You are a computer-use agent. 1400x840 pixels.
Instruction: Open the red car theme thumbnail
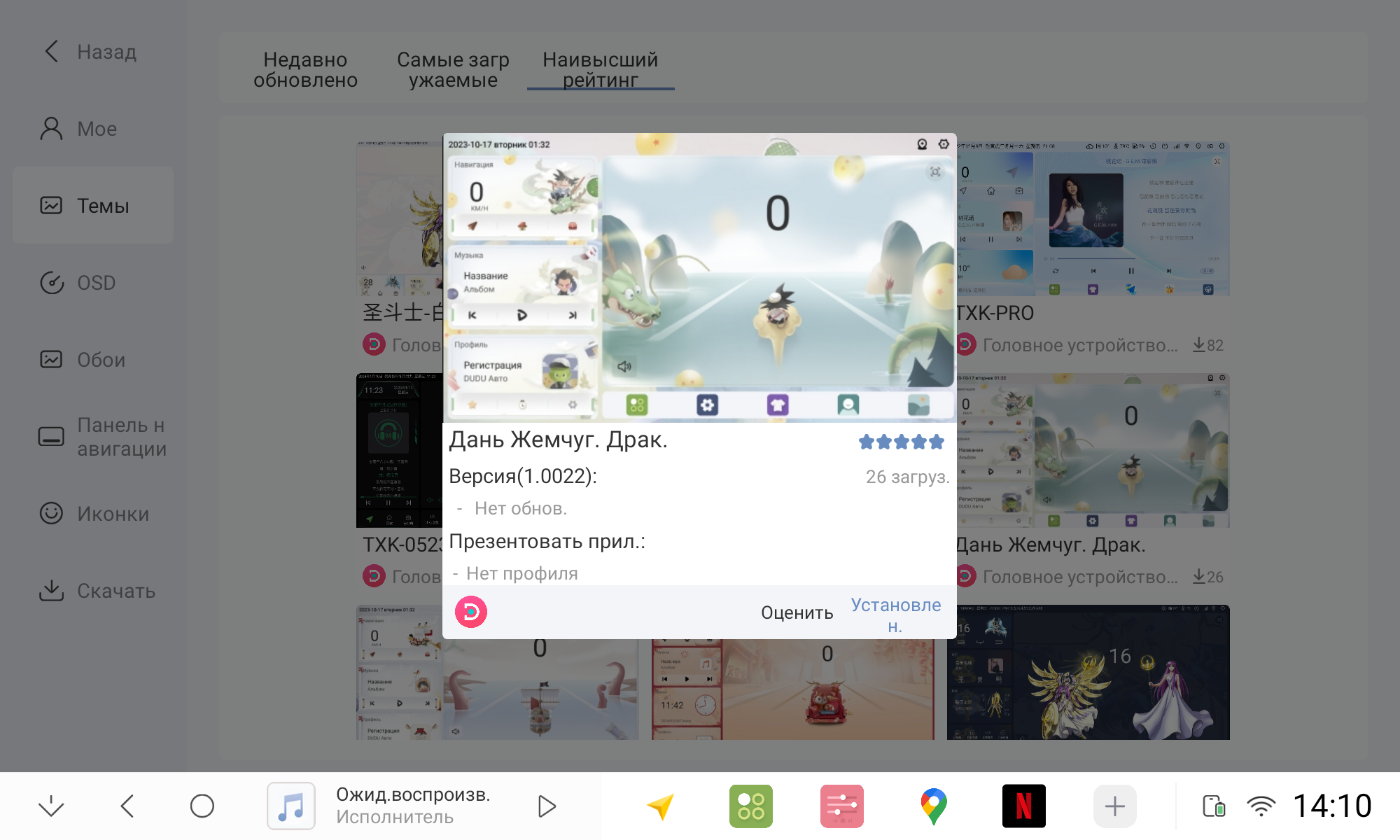(792, 689)
